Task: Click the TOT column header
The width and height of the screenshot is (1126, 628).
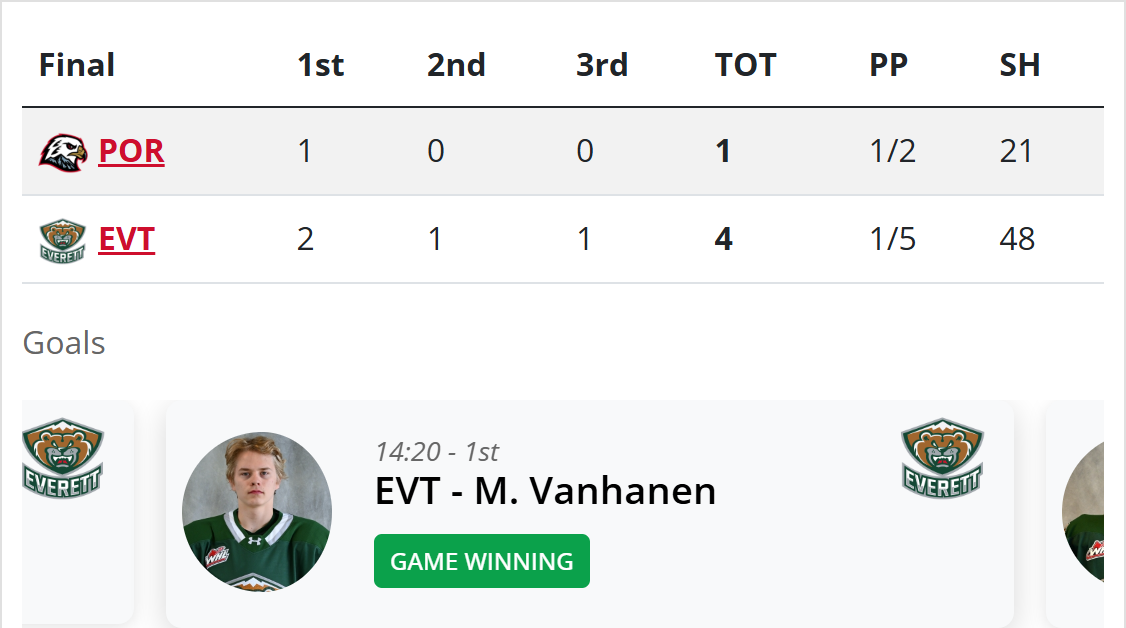Action: point(745,65)
